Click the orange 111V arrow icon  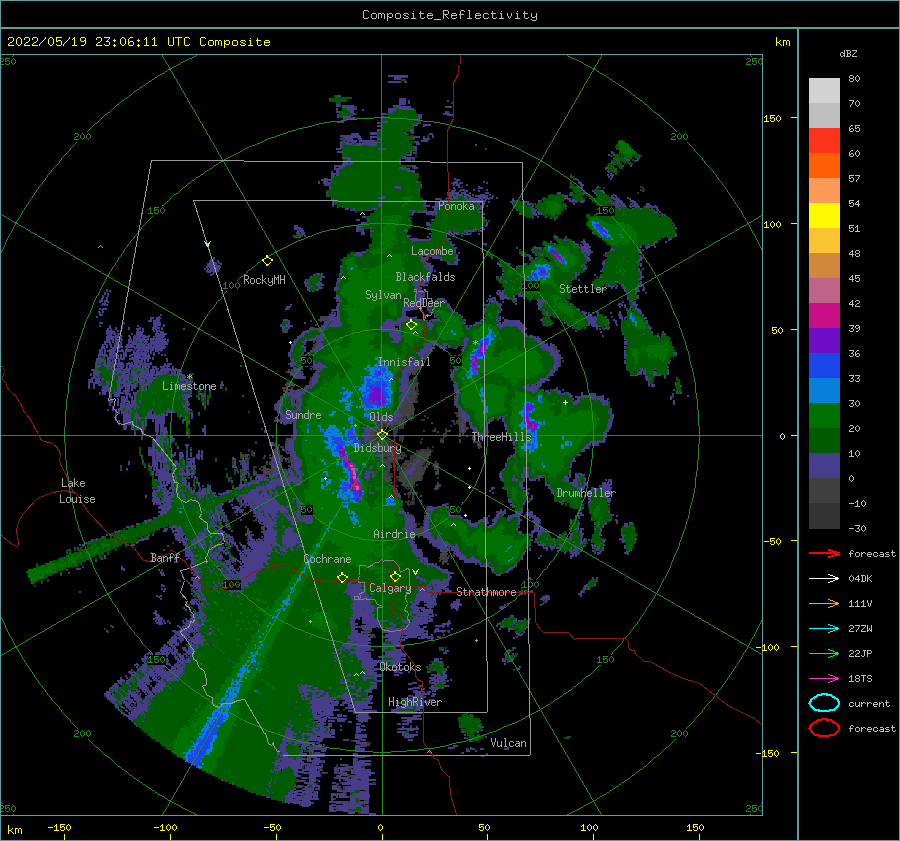824,603
